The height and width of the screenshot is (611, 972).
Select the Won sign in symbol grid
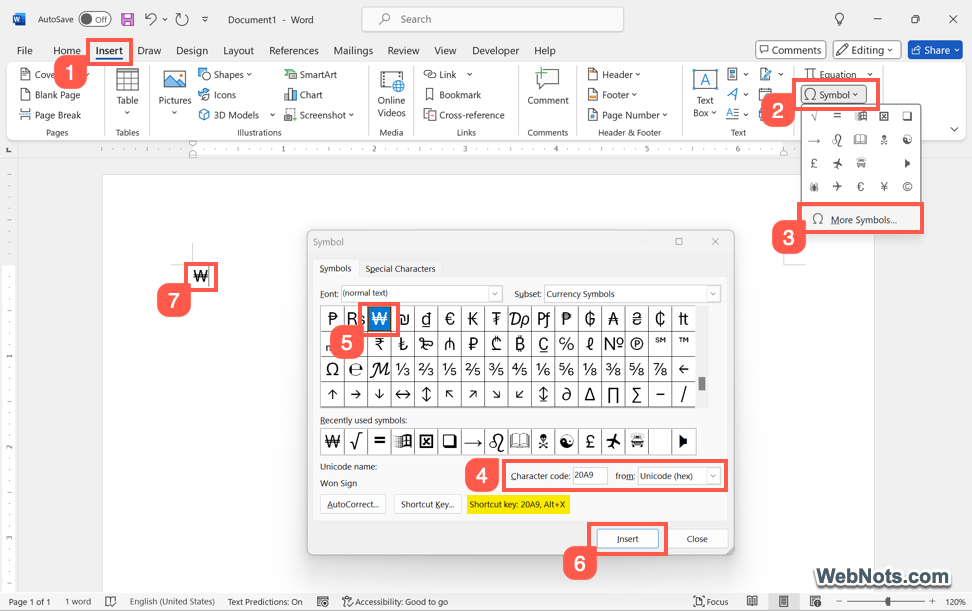point(379,319)
